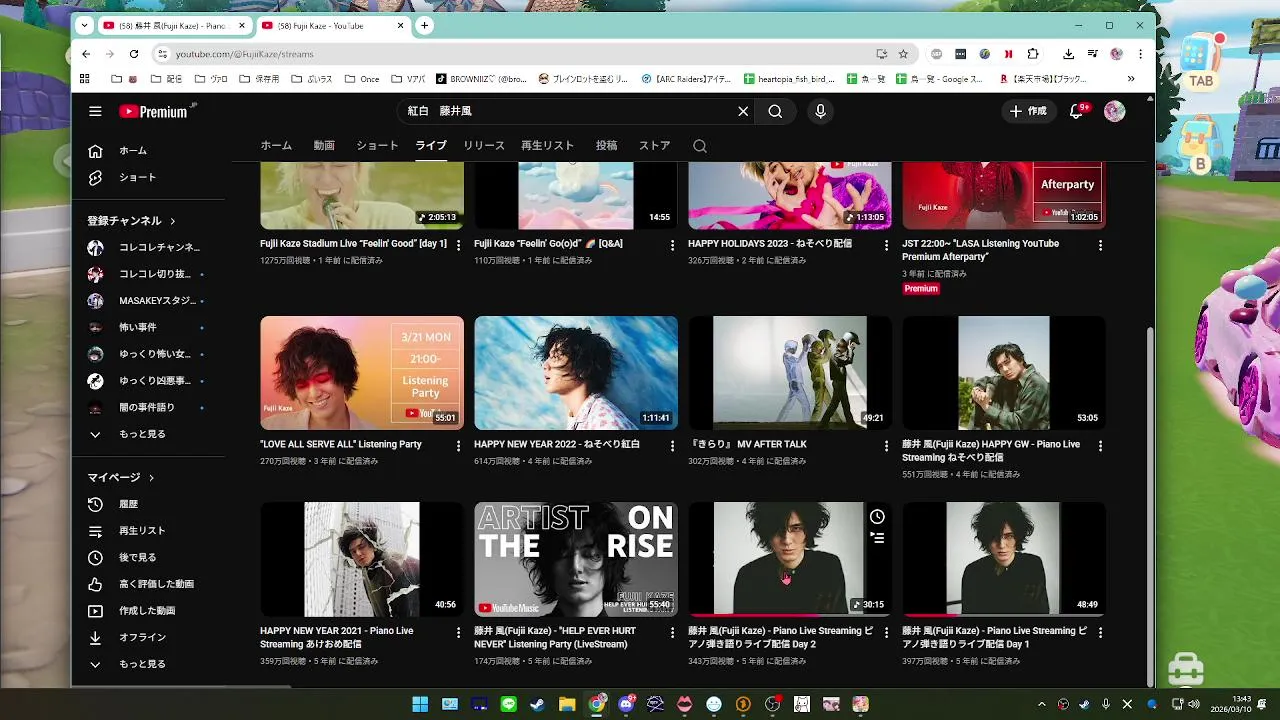Open File Explorer folder on taskbar
Image resolution: width=1280 pixels, height=720 pixels.
tap(567, 704)
